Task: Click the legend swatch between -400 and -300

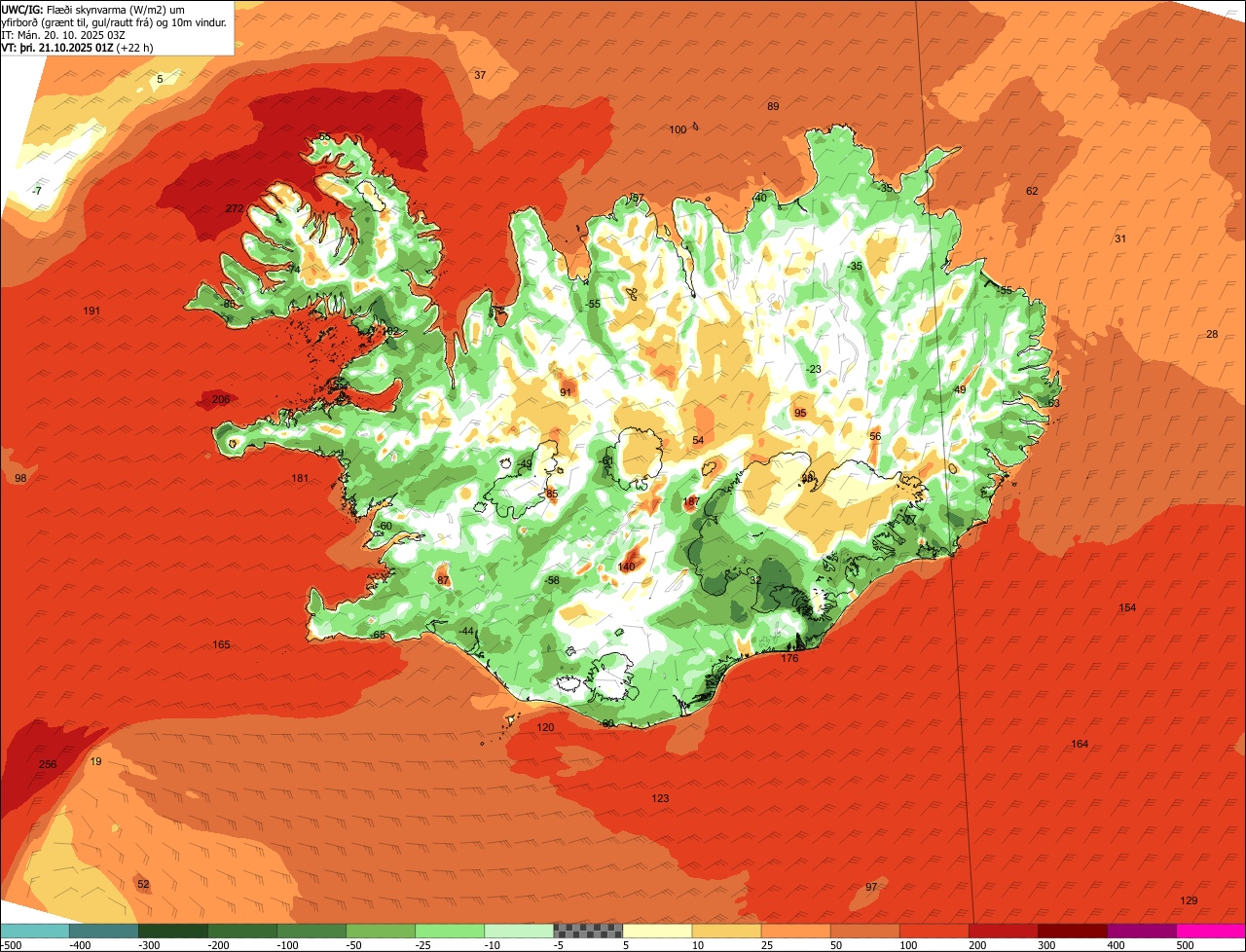Action: tap(103, 931)
